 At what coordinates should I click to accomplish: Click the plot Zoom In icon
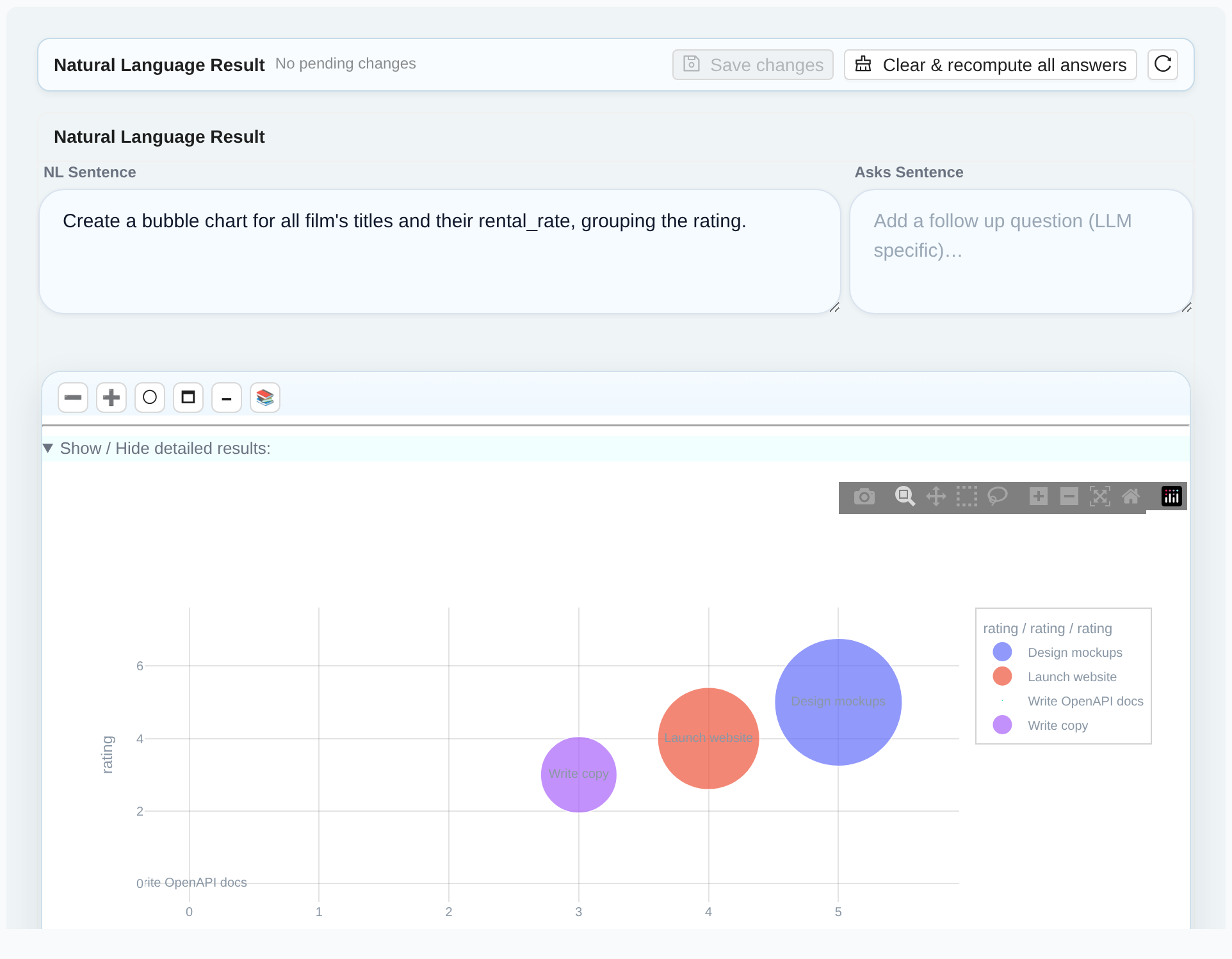click(x=1039, y=496)
